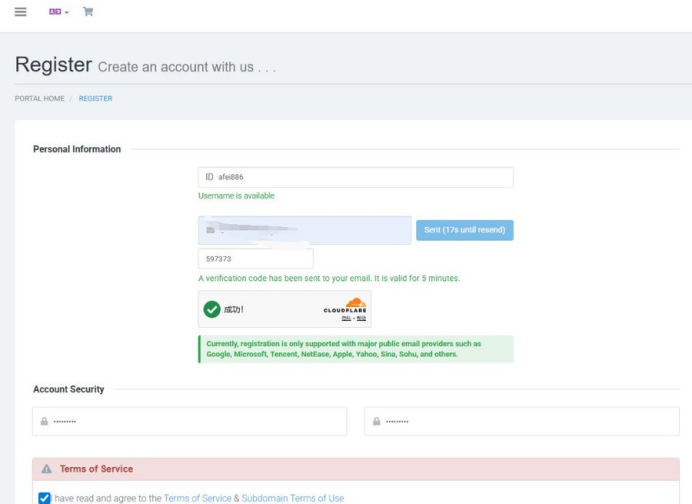Click the verification code sent message
Image resolution: width=692 pixels, height=504 pixels.
tap(329, 278)
